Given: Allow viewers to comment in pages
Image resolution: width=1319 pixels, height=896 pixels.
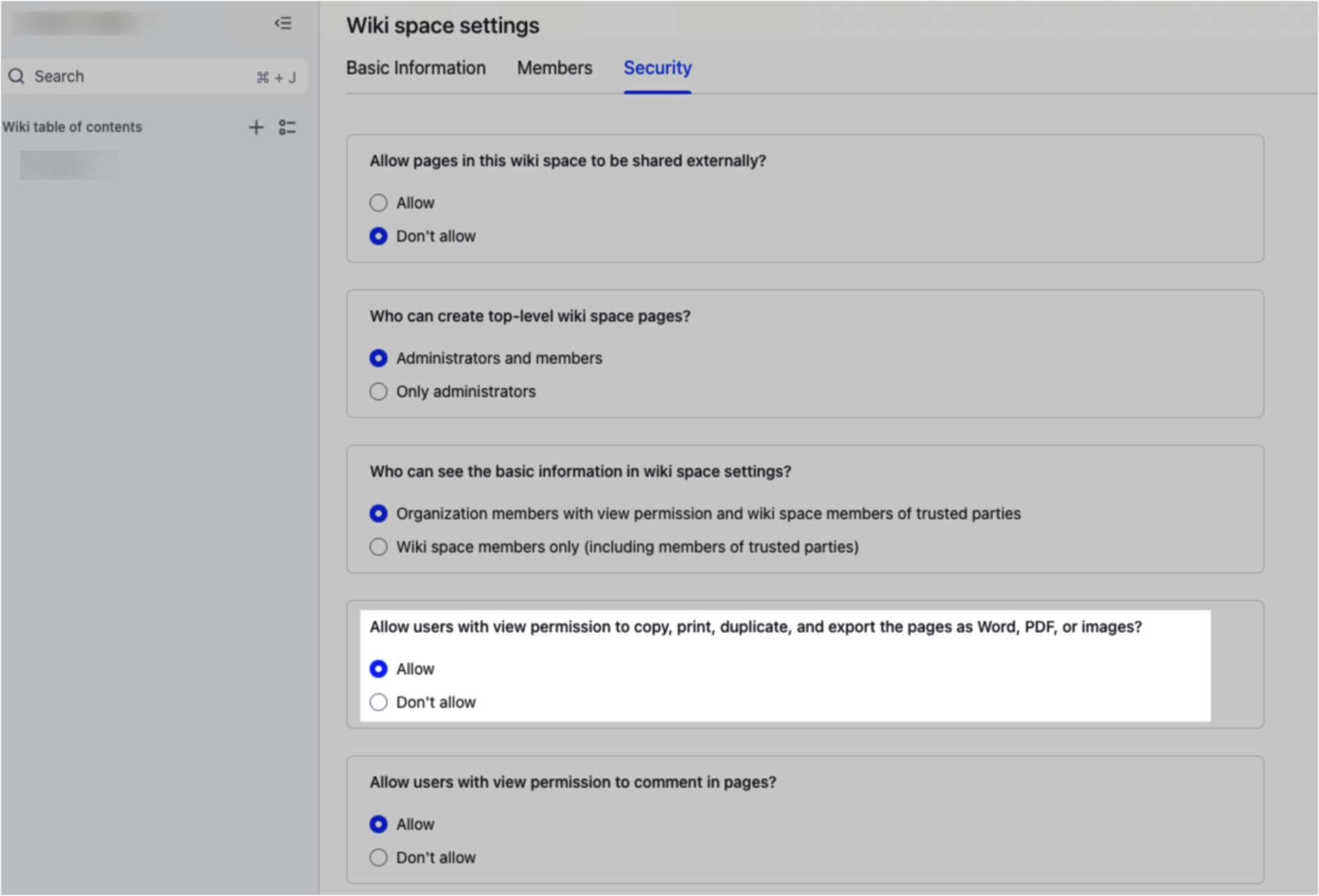Looking at the screenshot, I should click(x=378, y=824).
